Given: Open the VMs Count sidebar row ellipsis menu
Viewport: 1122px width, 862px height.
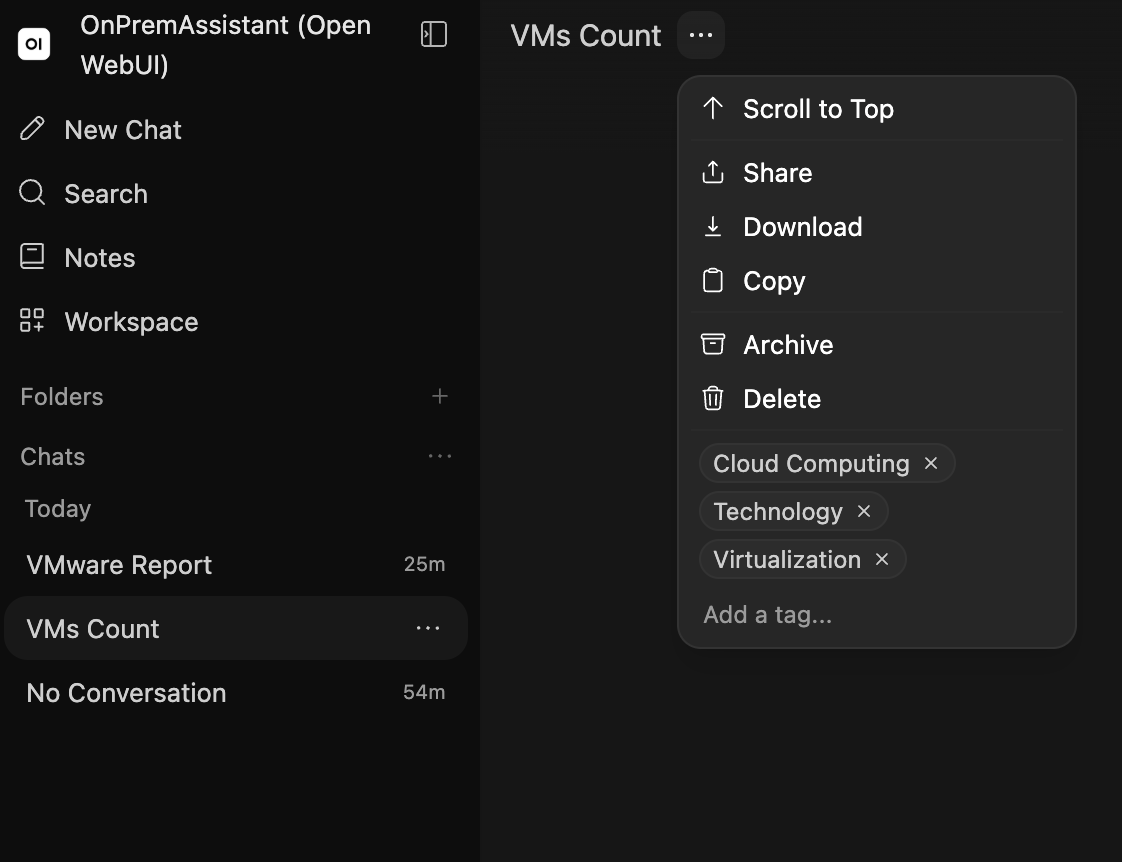Looking at the screenshot, I should coord(428,628).
